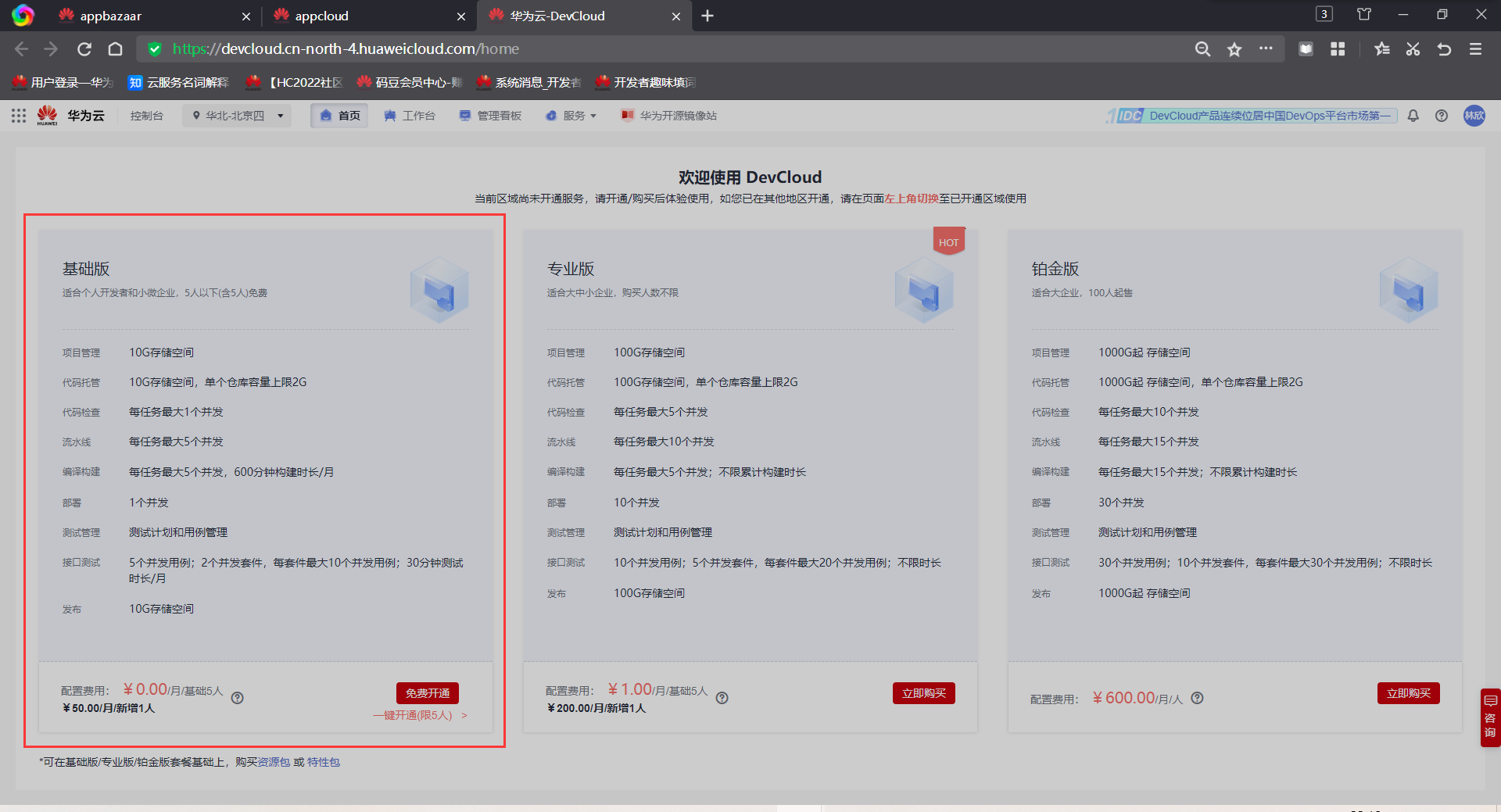
Task: Open the Huawei Cloud app grid menu
Action: (x=19, y=116)
